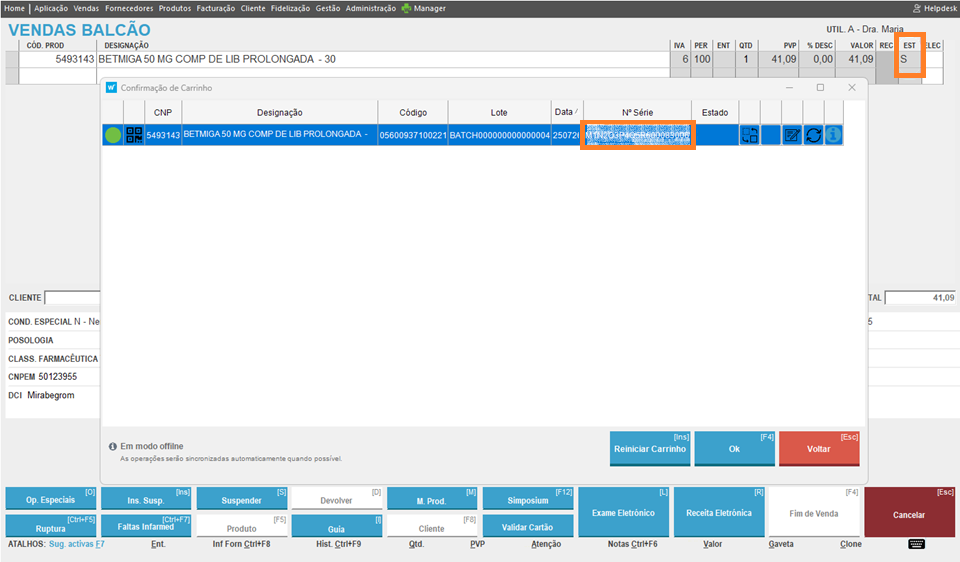Open the Fidelização menu
960x562 pixels.
pos(290,8)
